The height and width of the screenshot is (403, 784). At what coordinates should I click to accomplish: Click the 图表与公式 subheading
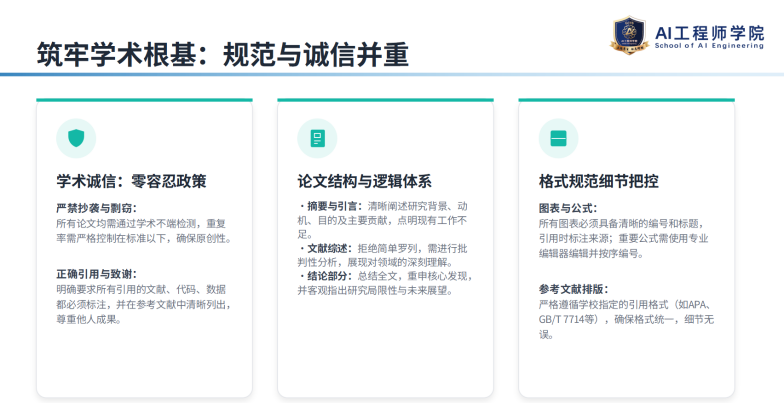pyautogui.click(x=568, y=208)
